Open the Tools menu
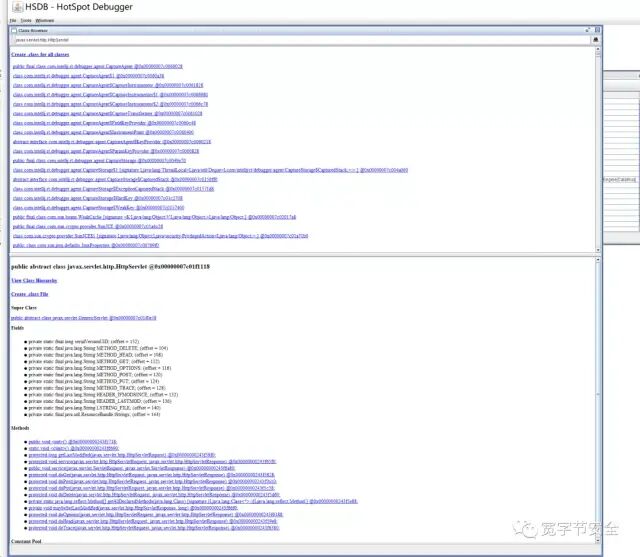The width and height of the screenshot is (640, 557). coord(26,20)
